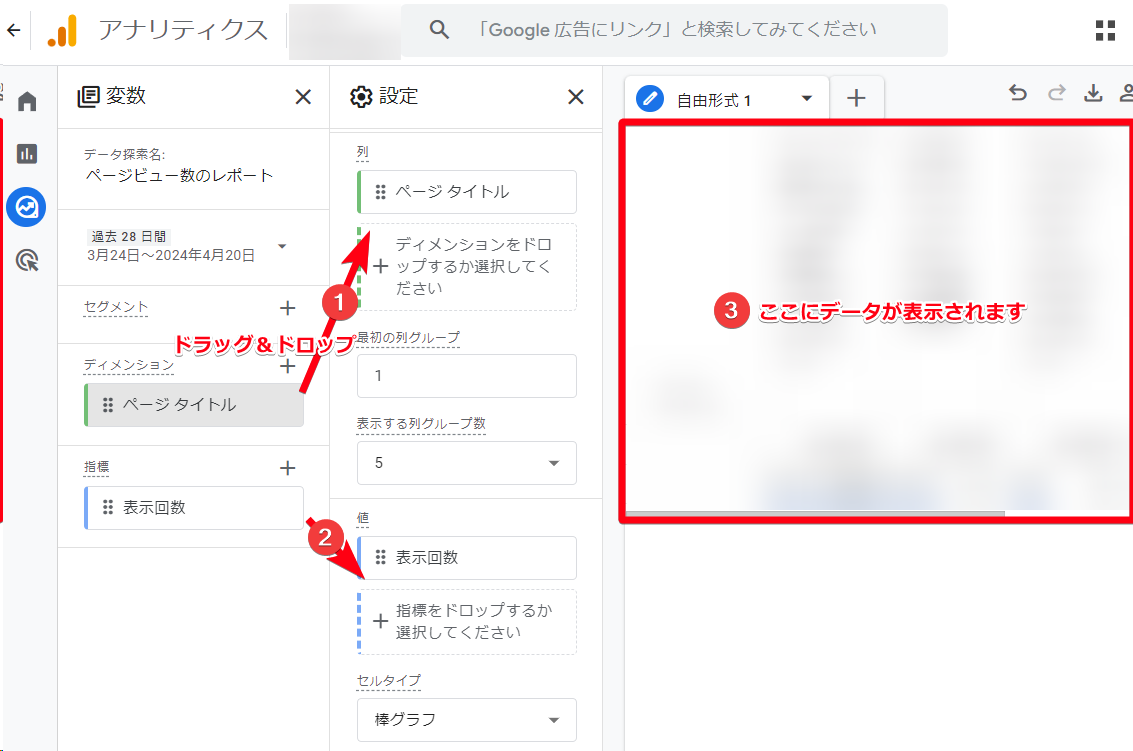Click the 列 label in 設定 panel
The image size is (1133, 751).
pos(363,152)
